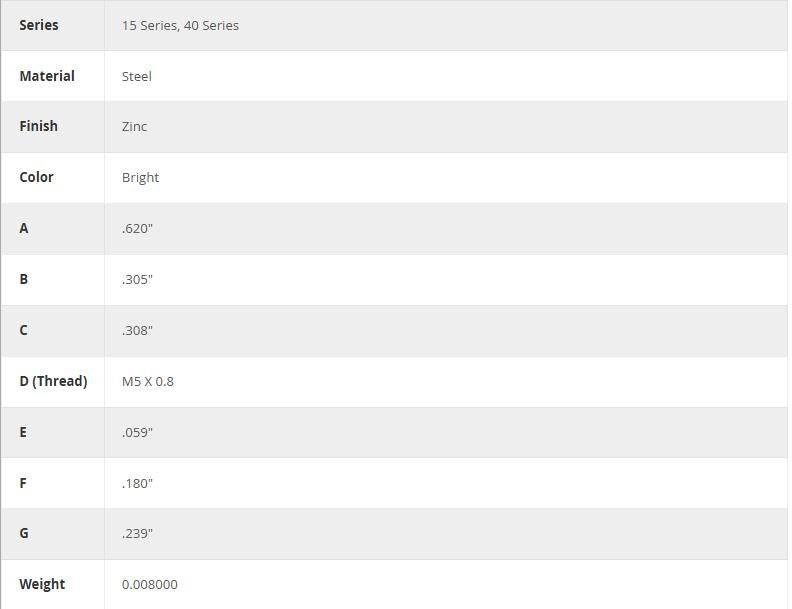Click the B dimension label
792x609 pixels.
[24, 279]
